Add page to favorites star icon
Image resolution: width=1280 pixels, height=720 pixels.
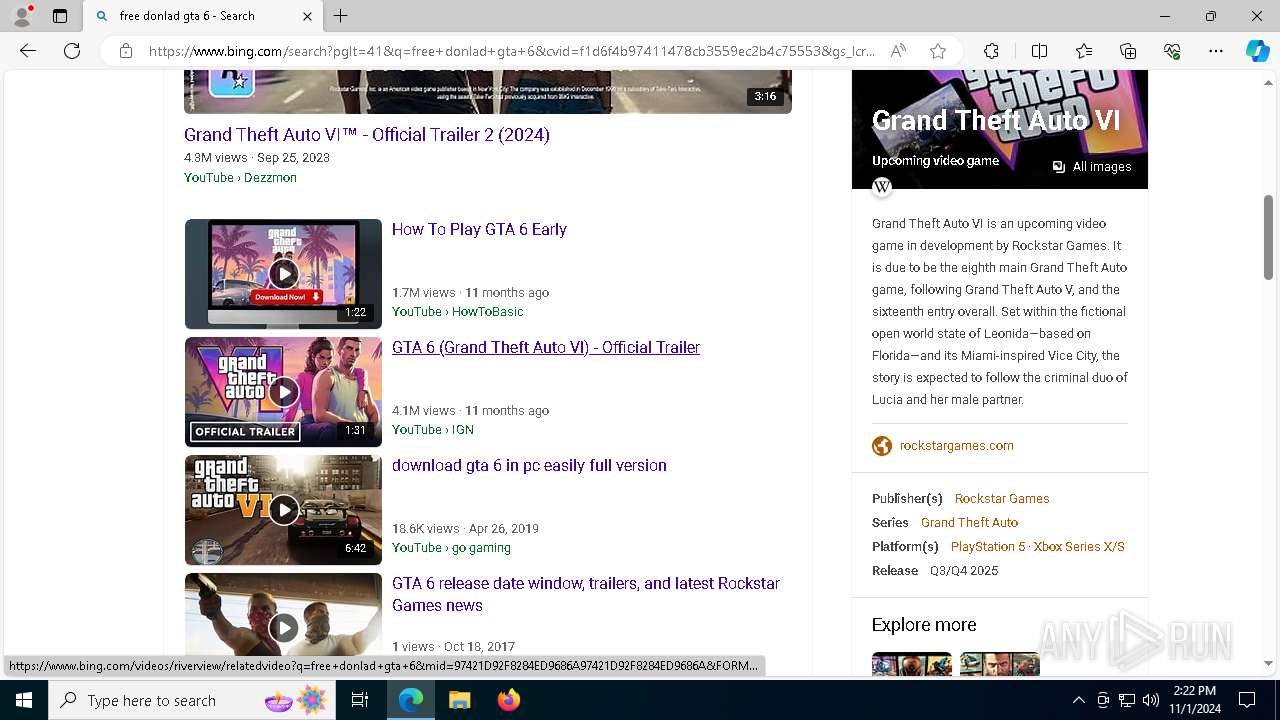coord(938,51)
